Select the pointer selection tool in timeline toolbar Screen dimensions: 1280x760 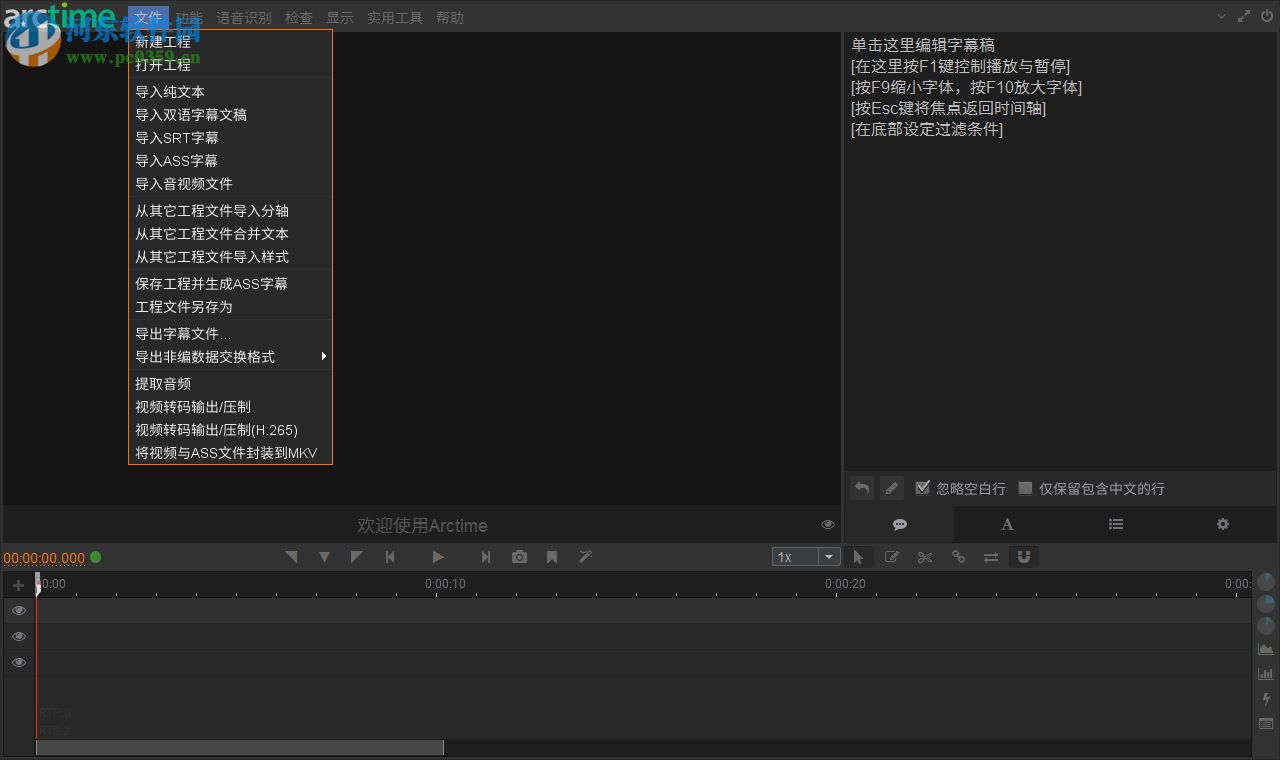[x=859, y=557]
